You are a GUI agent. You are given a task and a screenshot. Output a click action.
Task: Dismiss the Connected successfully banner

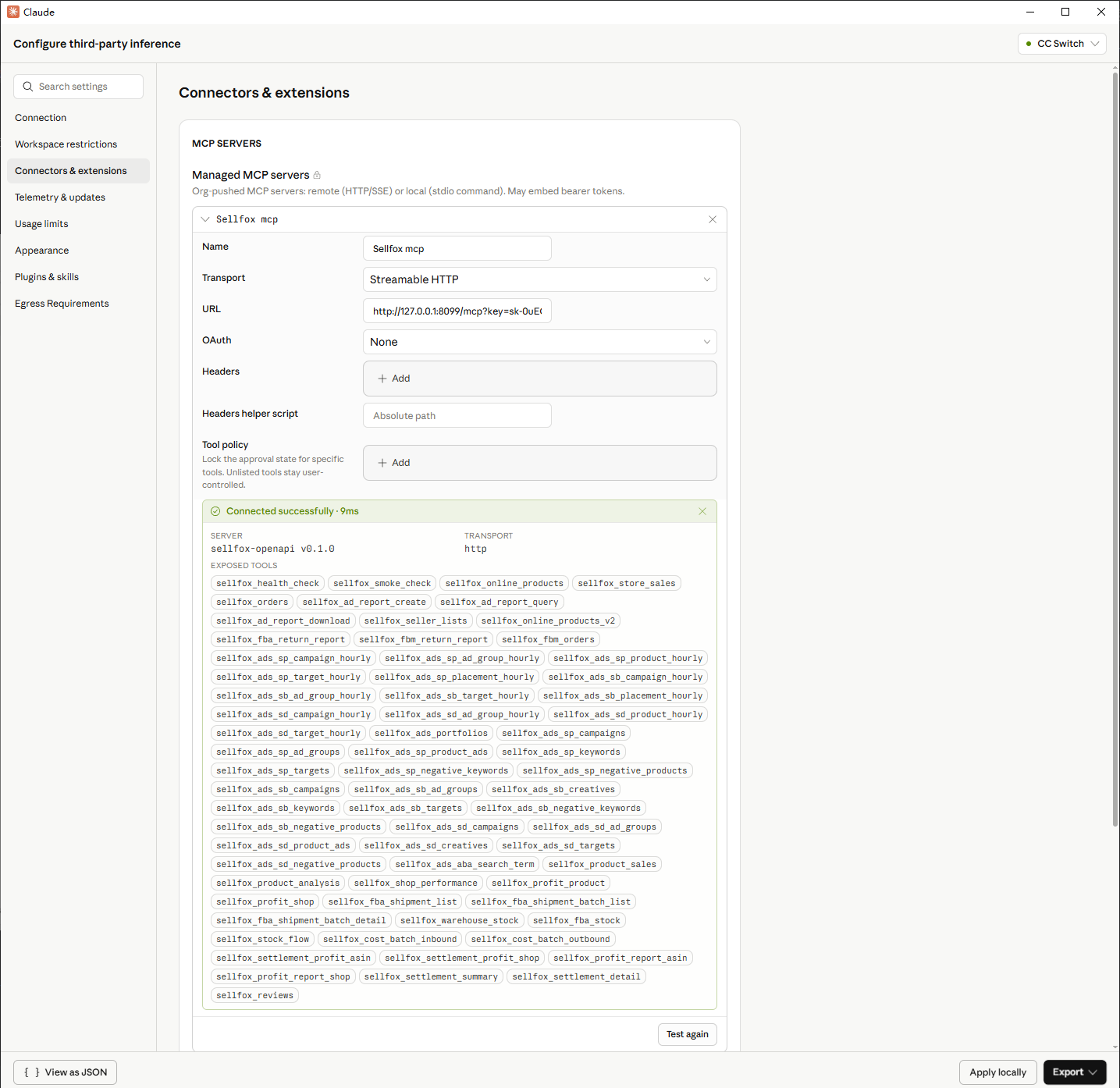pyautogui.click(x=702, y=511)
